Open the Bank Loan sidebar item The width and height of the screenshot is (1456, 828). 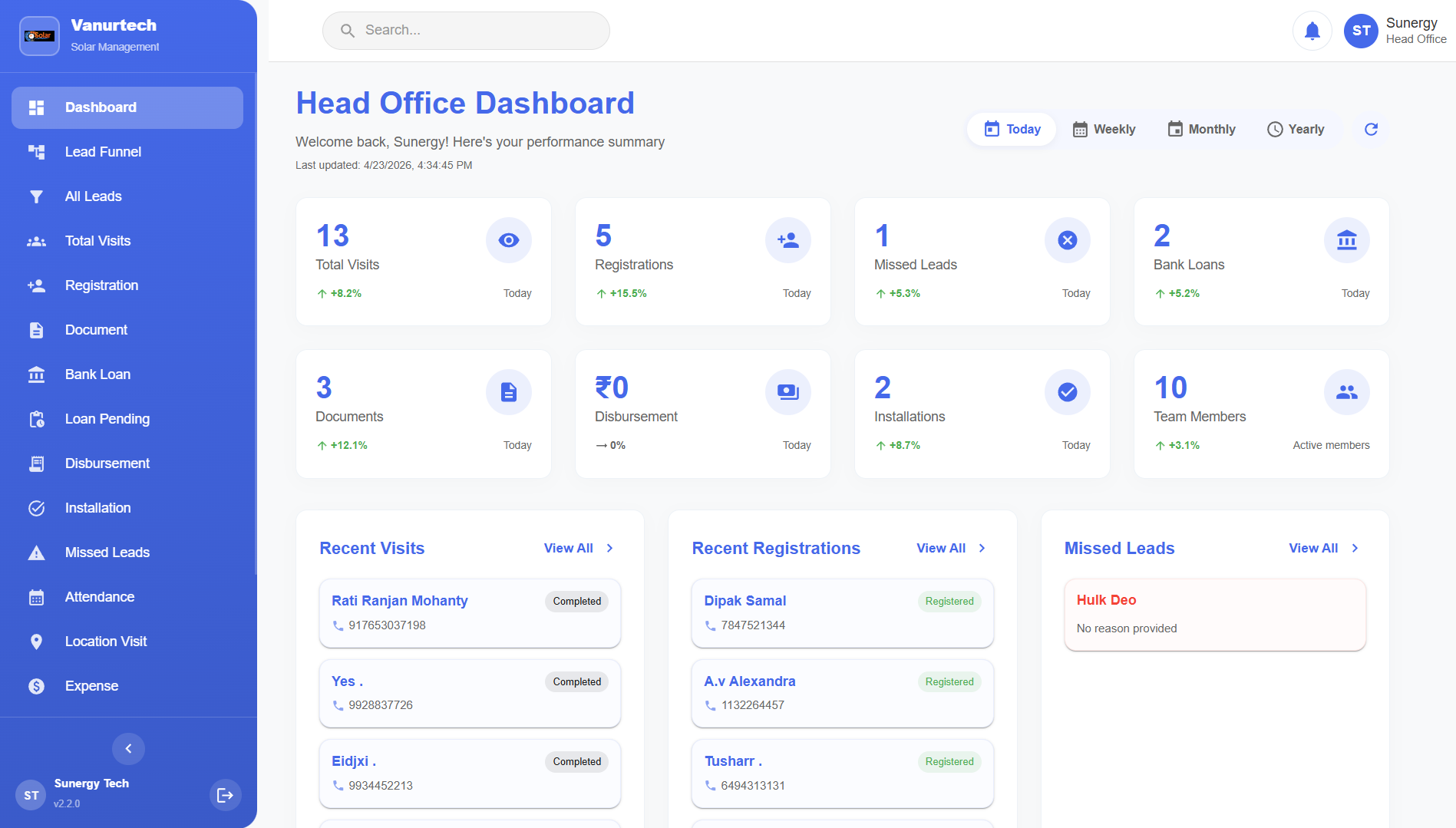127,374
